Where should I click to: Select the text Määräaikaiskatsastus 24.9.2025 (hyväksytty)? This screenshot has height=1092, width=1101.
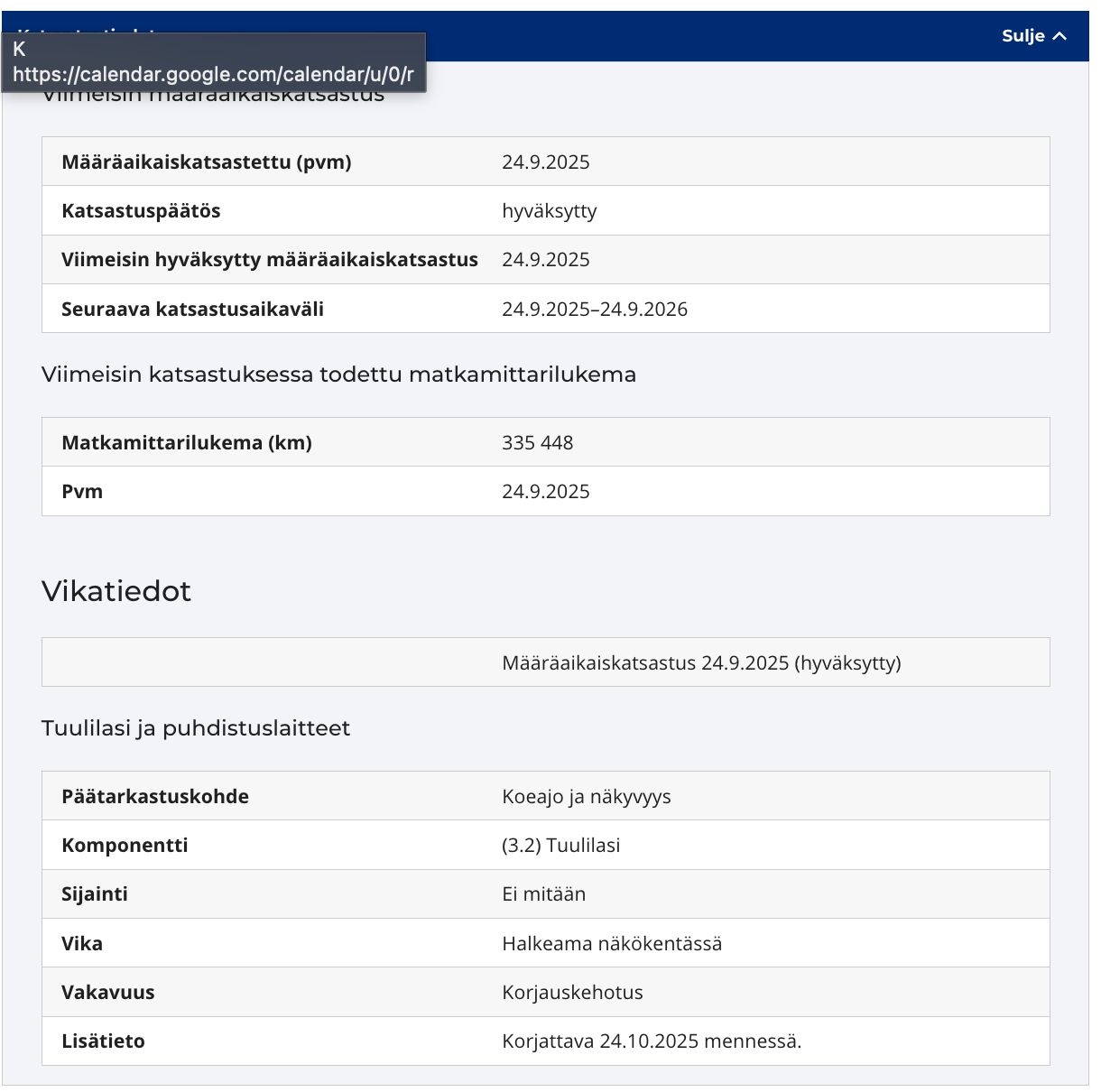pos(701,663)
